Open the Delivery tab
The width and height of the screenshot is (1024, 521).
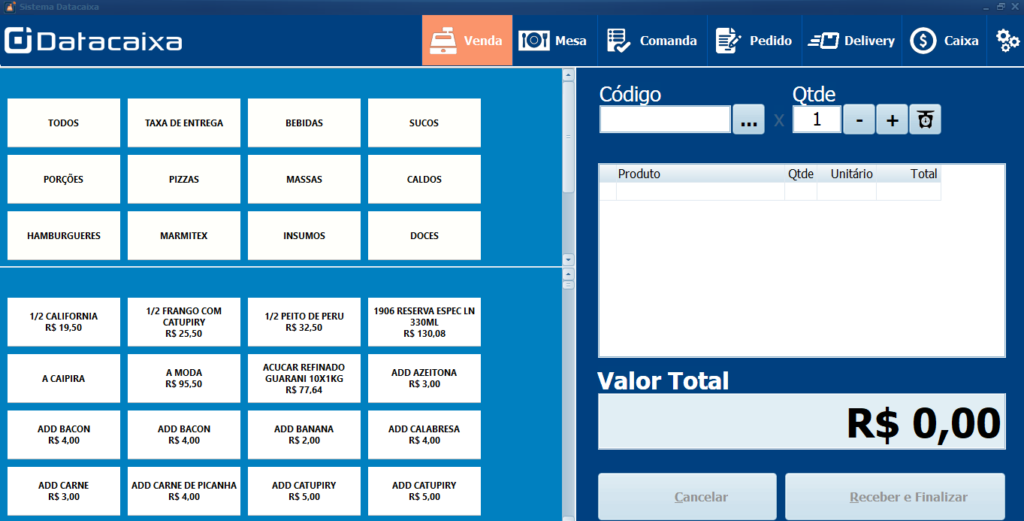pyautogui.click(x=852, y=40)
